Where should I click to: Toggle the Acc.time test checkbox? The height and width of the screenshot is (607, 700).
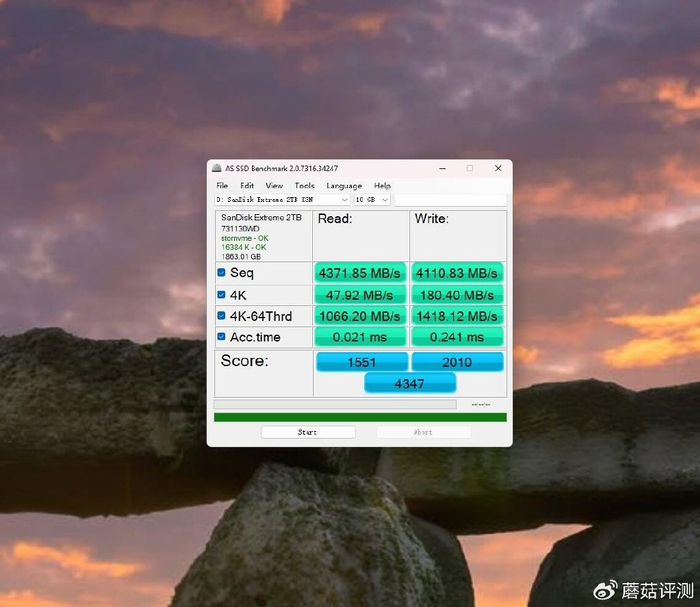pyautogui.click(x=222, y=337)
